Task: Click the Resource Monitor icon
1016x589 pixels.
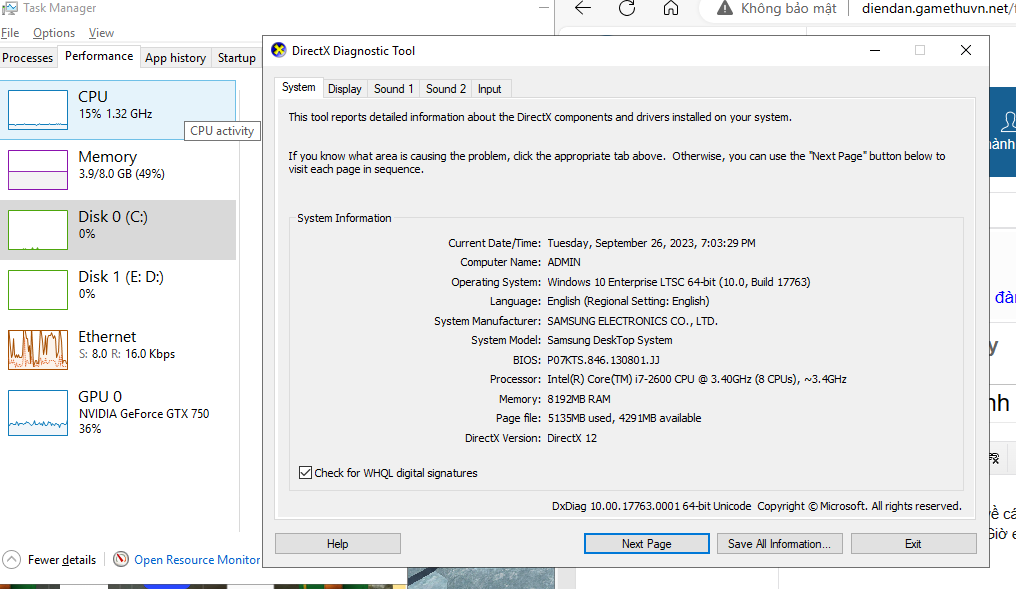Action: 121,560
